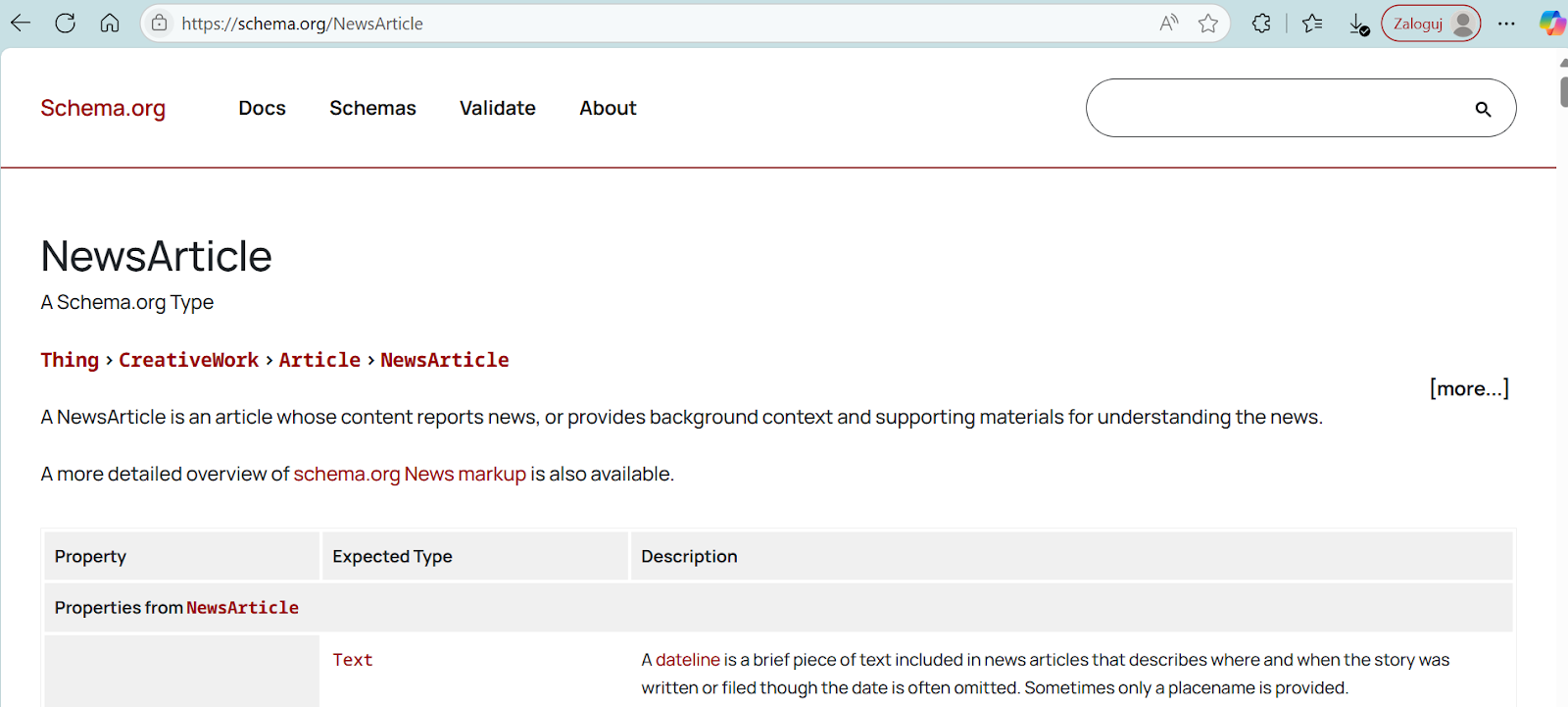Add page to favorites with star icon
The image size is (1568, 707).
pyautogui.click(x=1208, y=23)
